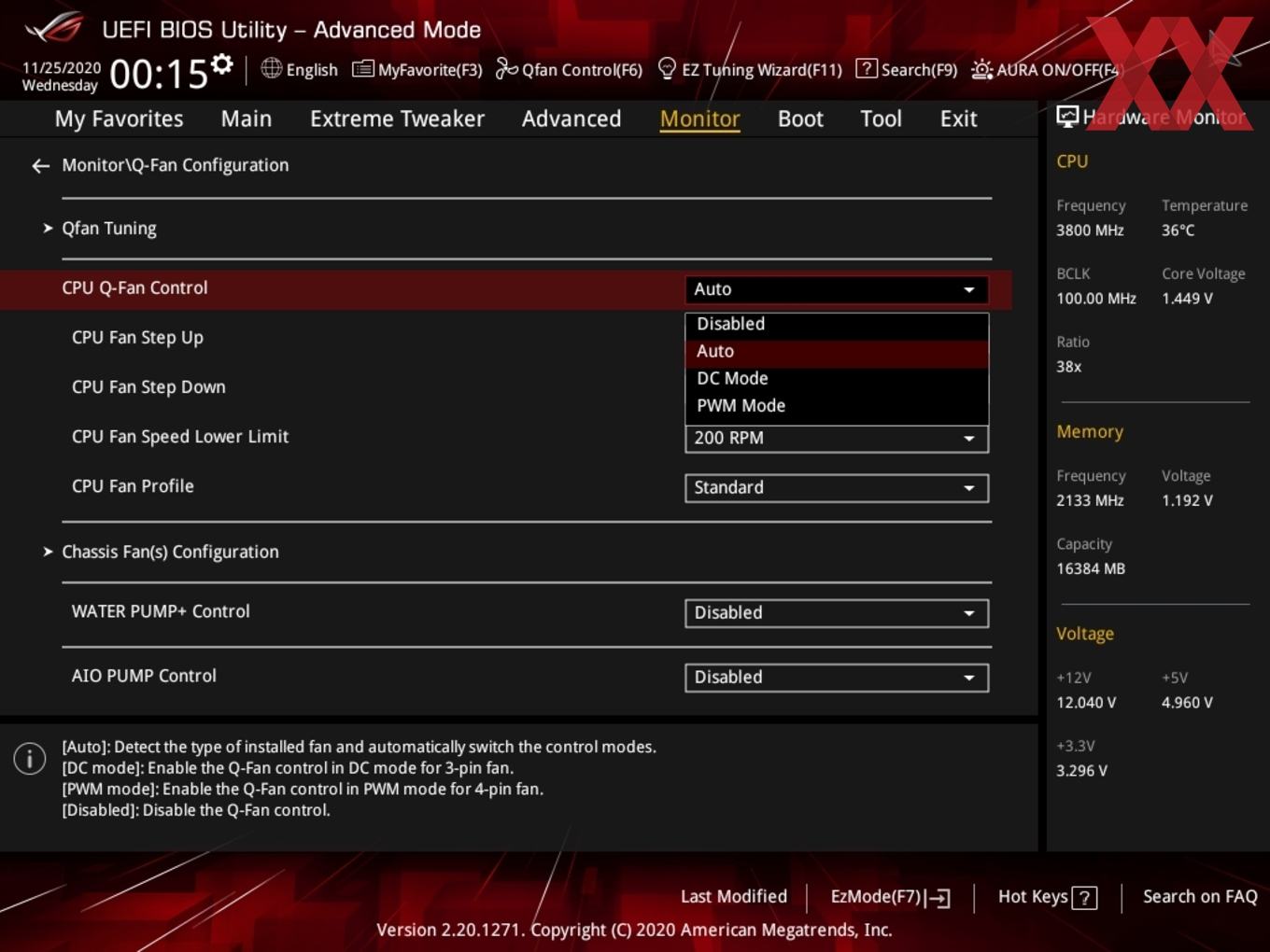The image size is (1270, 952).
Task: Select Disabled in the Q-Fan dropdown list
Action: 837,324
